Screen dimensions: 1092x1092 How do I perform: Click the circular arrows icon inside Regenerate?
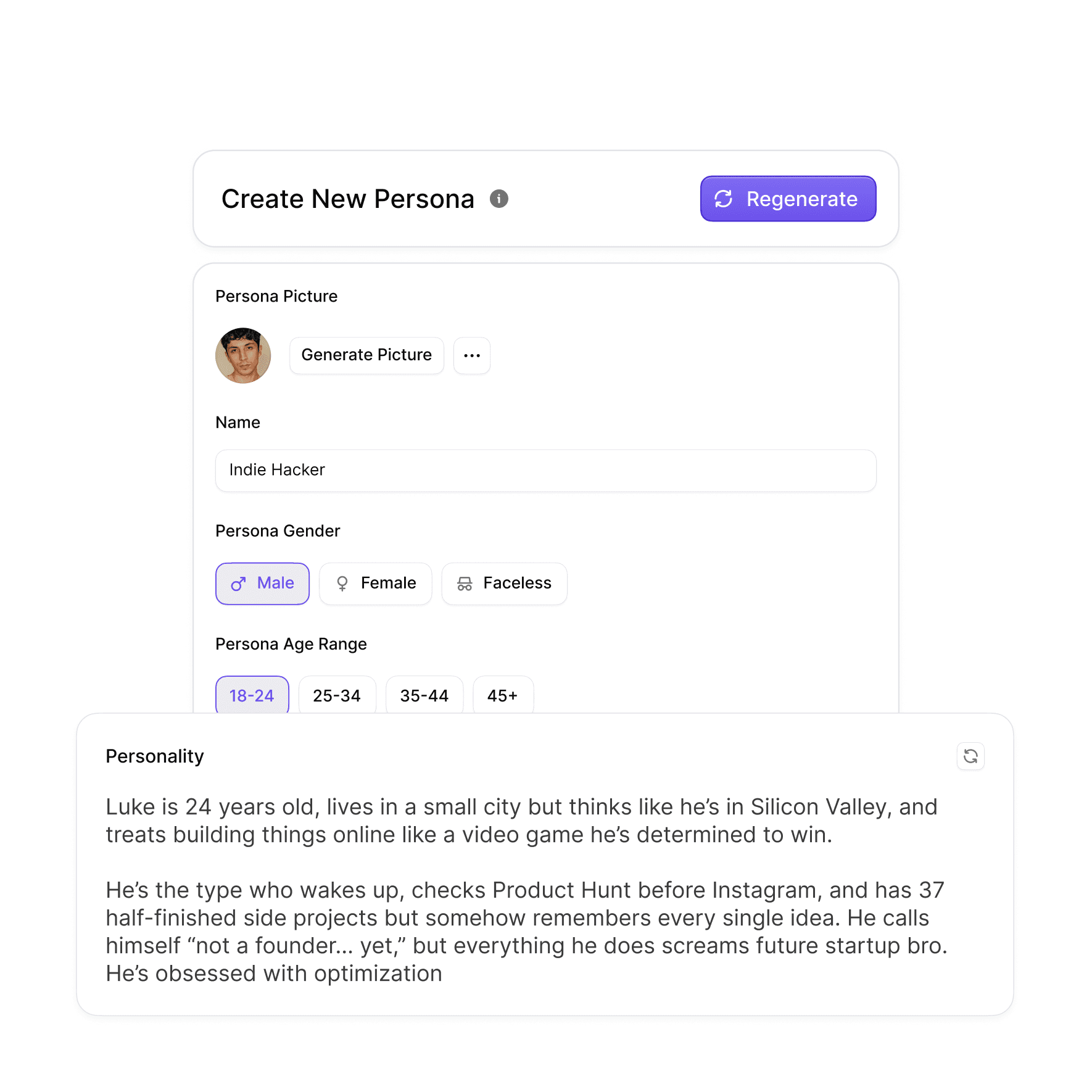pyautogui.click(x=723, y=199)
